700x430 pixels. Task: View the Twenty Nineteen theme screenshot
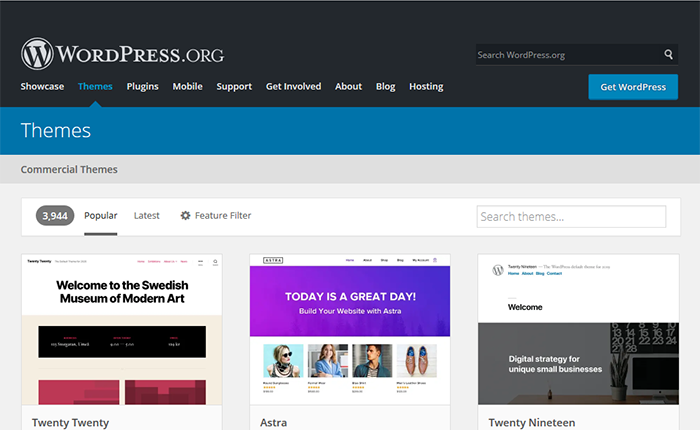point(578,330)
